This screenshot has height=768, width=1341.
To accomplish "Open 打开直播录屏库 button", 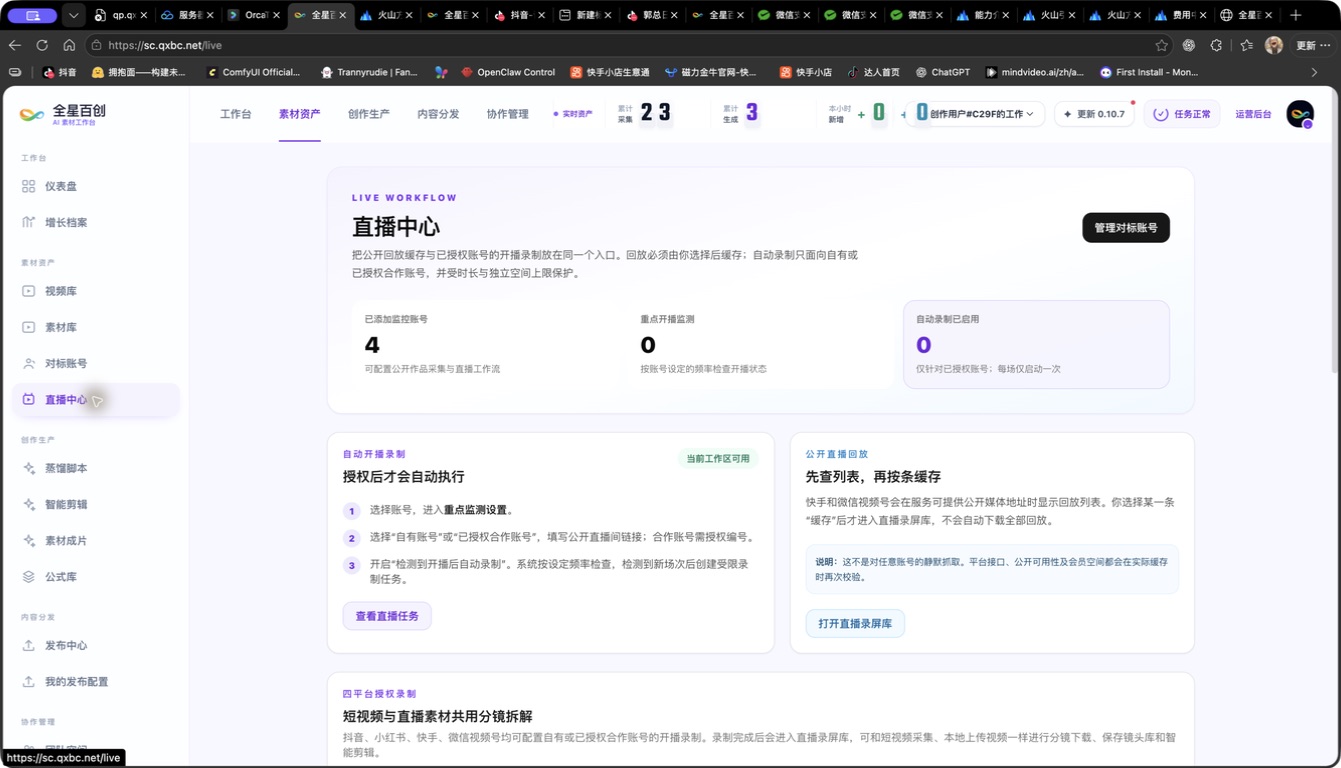I will pos(855,624).
